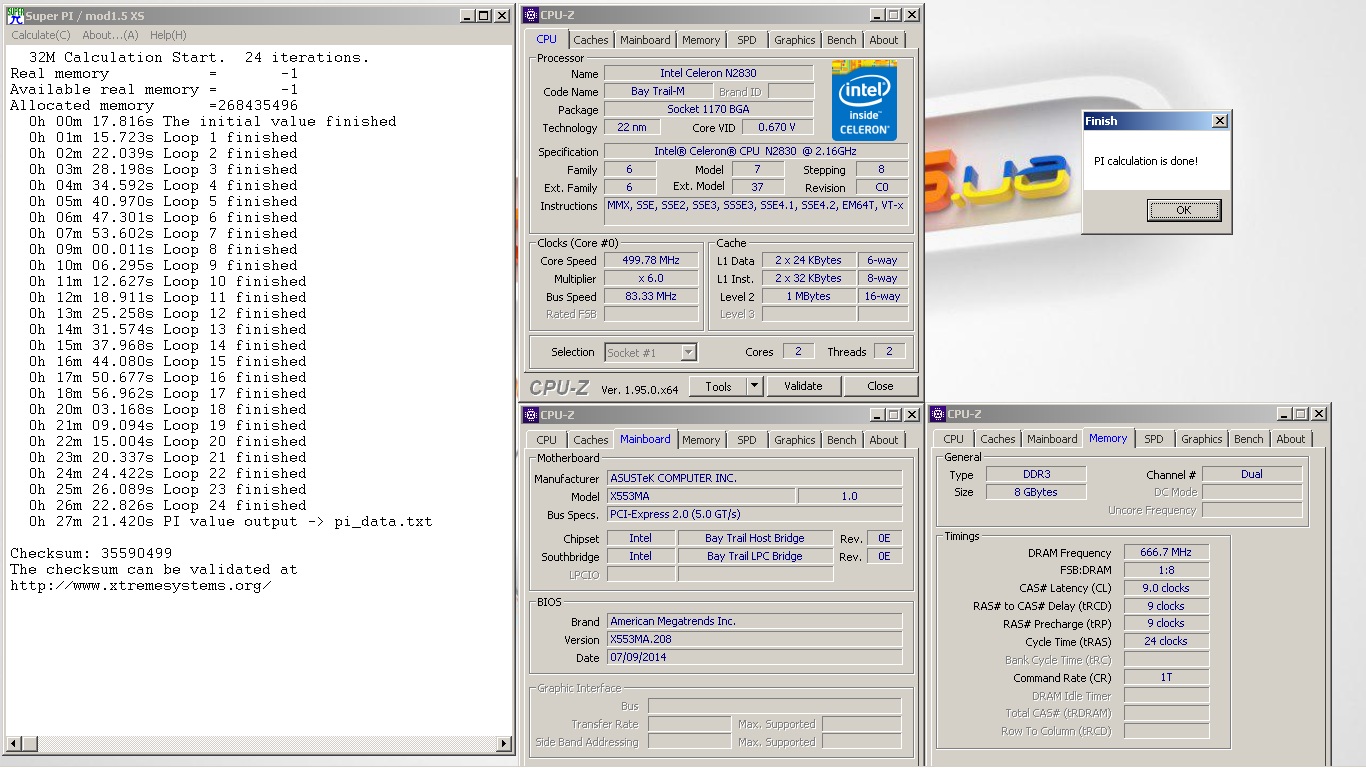Click the FSB:DRAM 1:8 value
1366x768 pixels.
[1166, 570]
